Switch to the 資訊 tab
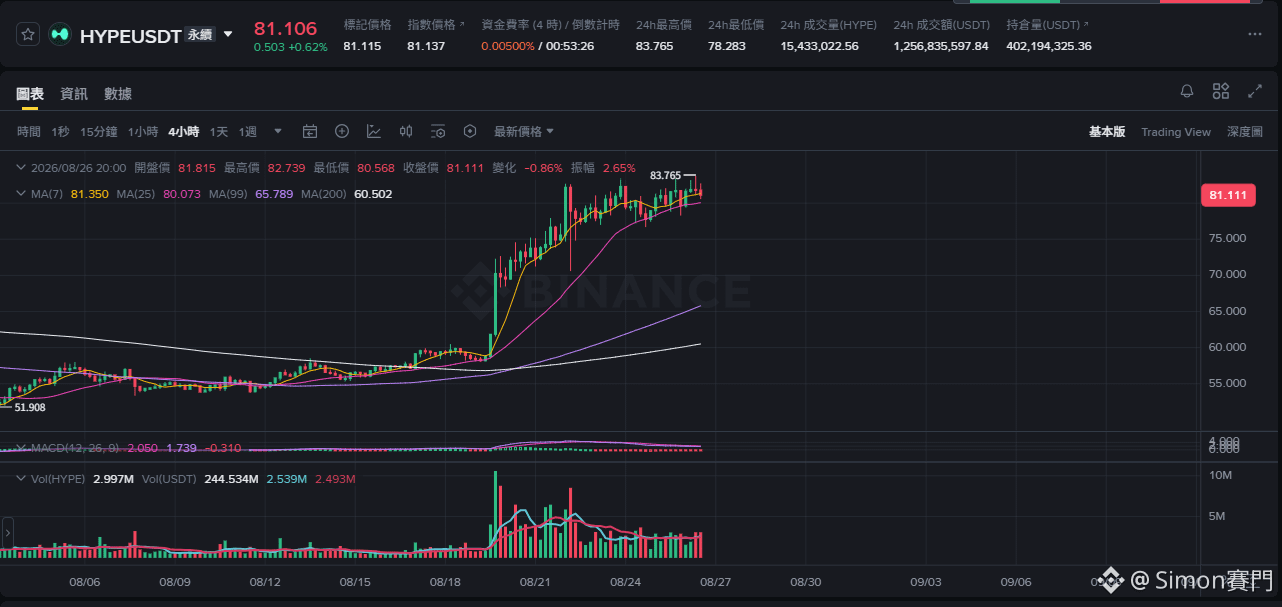 click(74, 94)
